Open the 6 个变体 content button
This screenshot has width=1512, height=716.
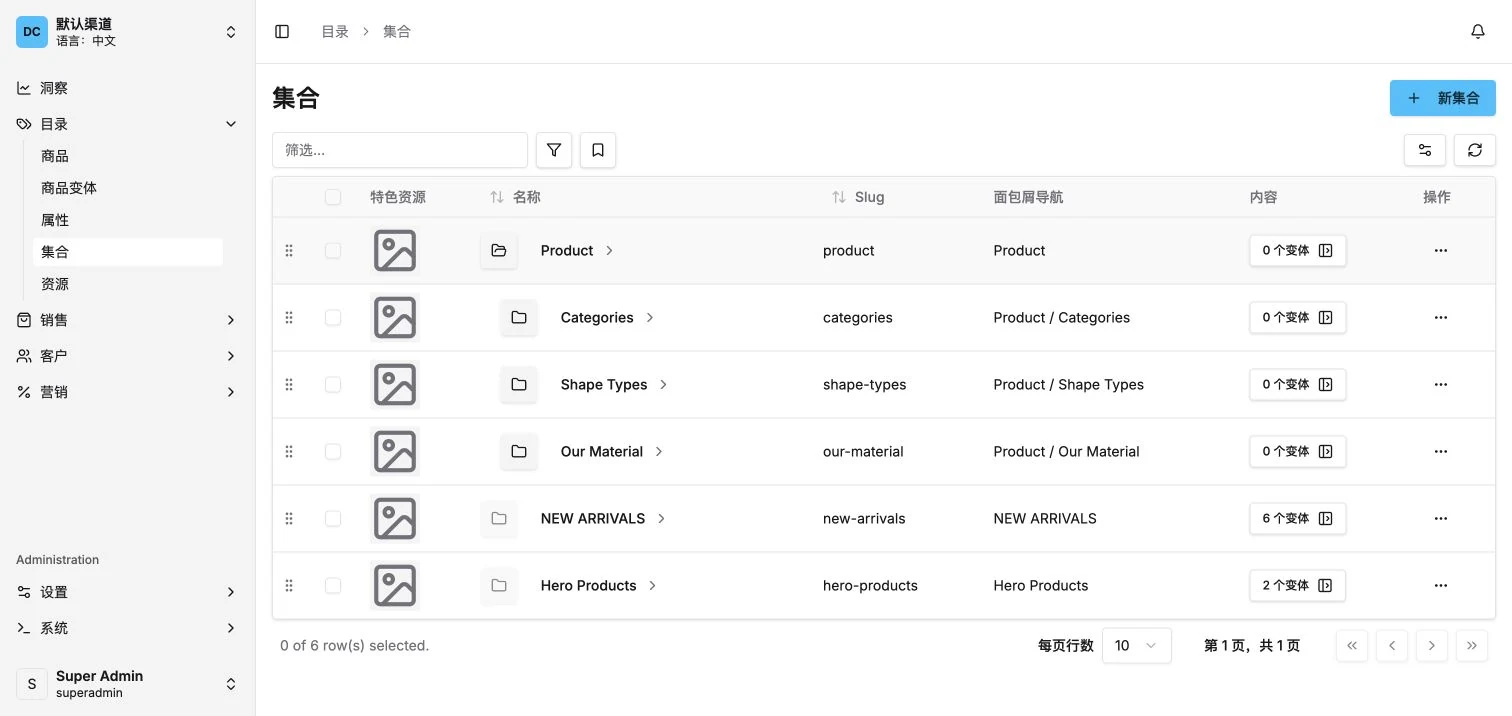tap(1298, 519)
